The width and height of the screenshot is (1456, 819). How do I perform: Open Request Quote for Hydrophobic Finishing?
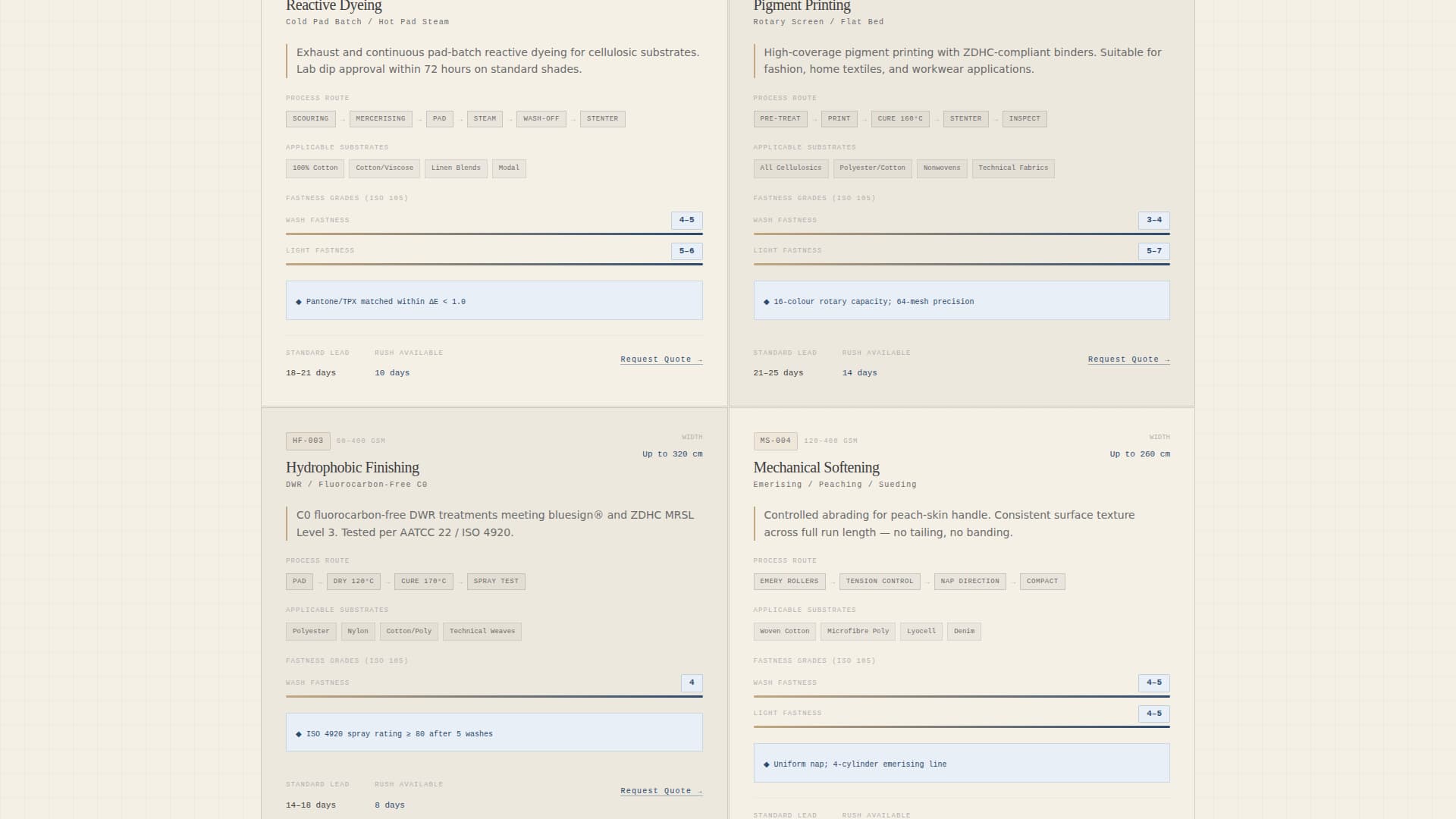pos(661,791)
